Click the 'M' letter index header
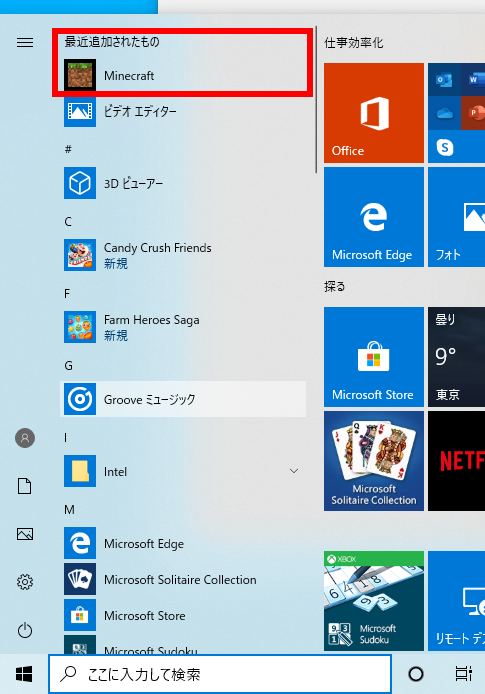Image resolution: width=485 pixels, height=694 pixels. click(69, 510)
